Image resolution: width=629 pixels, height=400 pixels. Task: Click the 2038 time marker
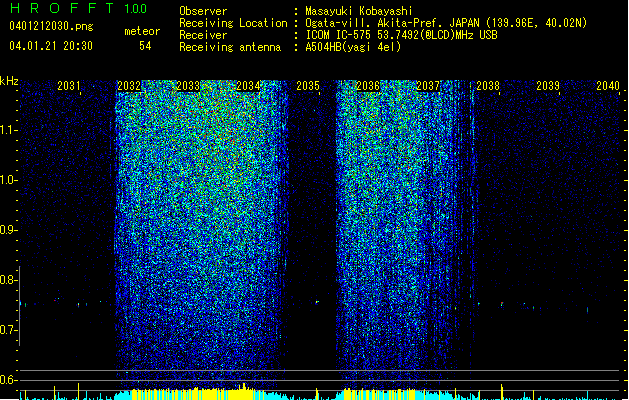[488, 86]
